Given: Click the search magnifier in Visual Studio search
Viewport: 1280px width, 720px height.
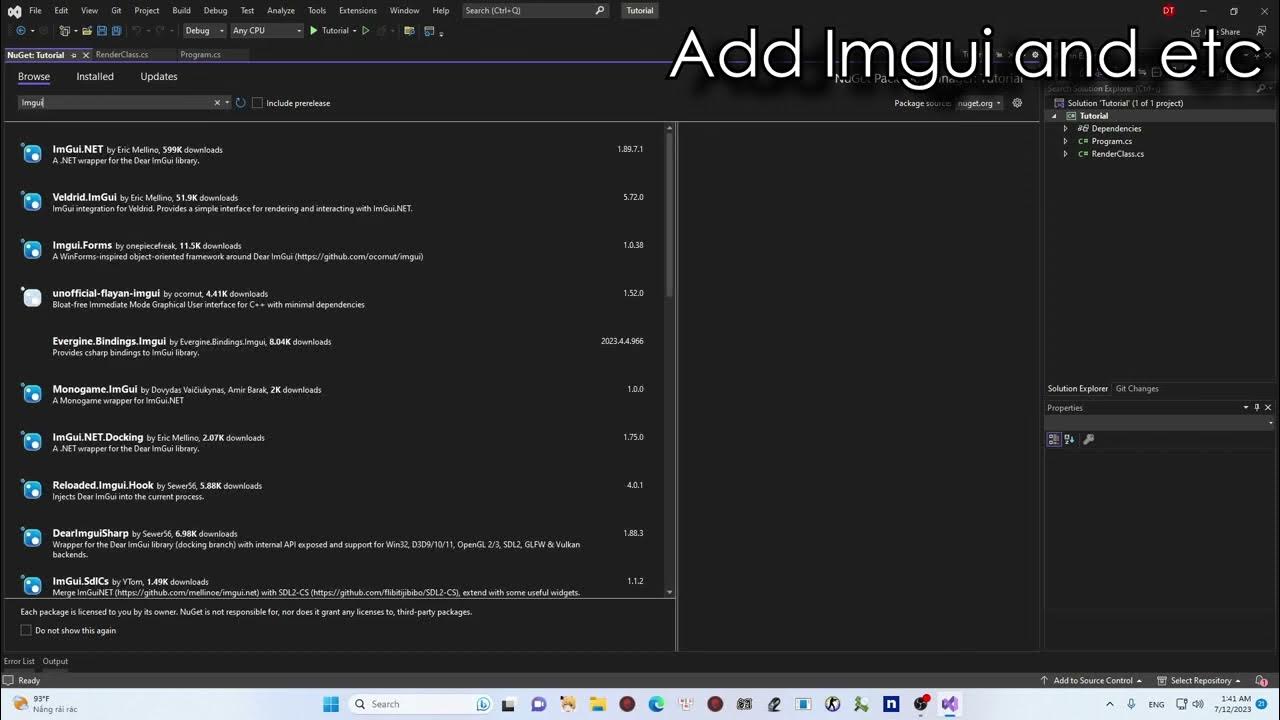Looking at the screenshot, I should [600, 10].
